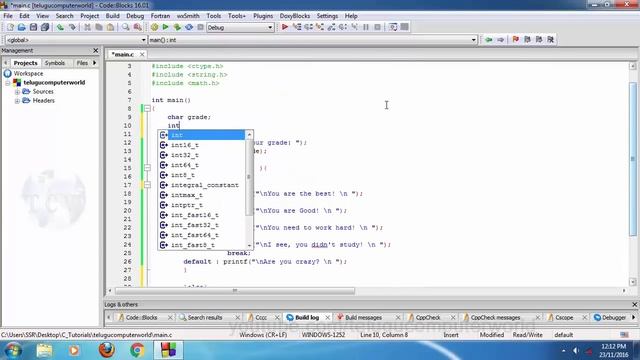Open the Build messages log tab
The width and height of the screenshot is (640, 360).
[x=363, y=318]
